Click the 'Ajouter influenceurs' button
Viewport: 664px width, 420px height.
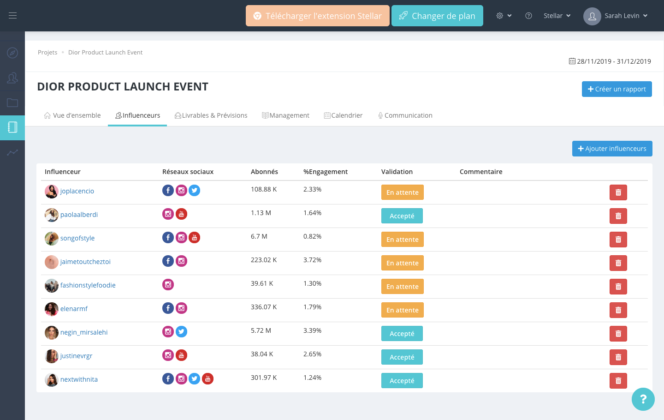click(612, 149)
